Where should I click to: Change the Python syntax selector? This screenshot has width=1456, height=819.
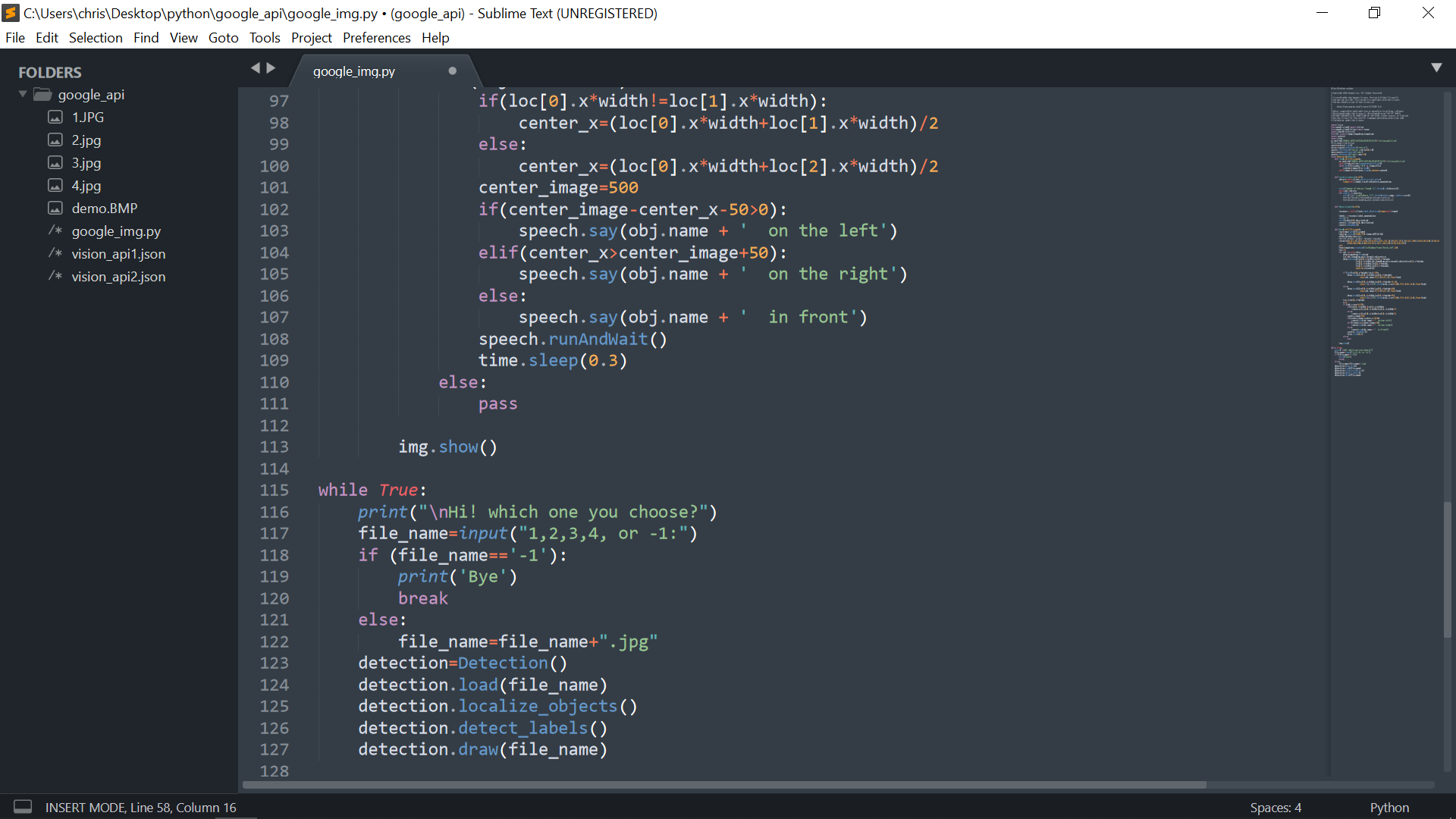[1389, 808]
